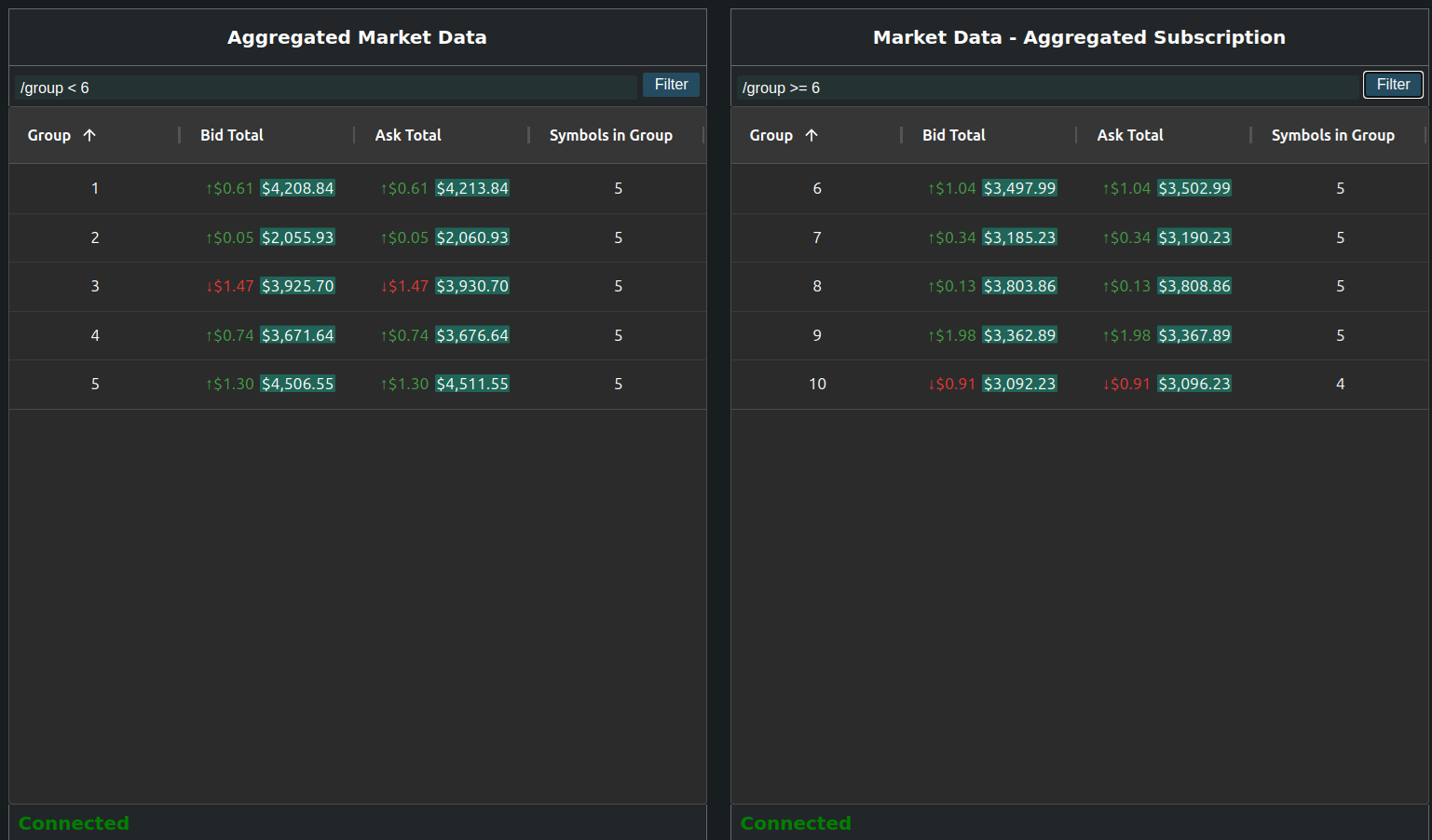
Task: Click ask total $4,511.55 in Group 5
Action: [472, 384]
